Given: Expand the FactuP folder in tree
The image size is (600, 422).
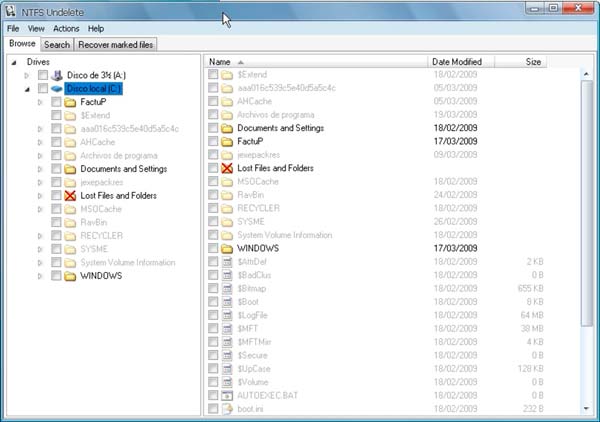Looking at the screenshot, I should [40, 102].
